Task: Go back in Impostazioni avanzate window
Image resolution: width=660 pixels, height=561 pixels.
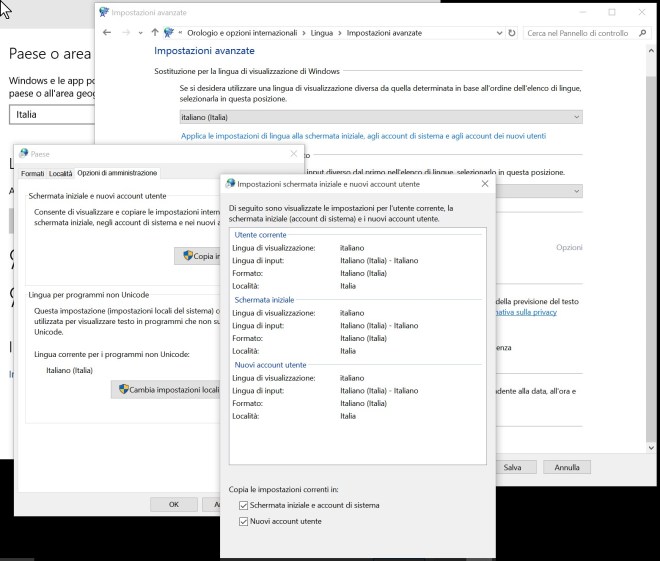Action: [x=107, y=32]
